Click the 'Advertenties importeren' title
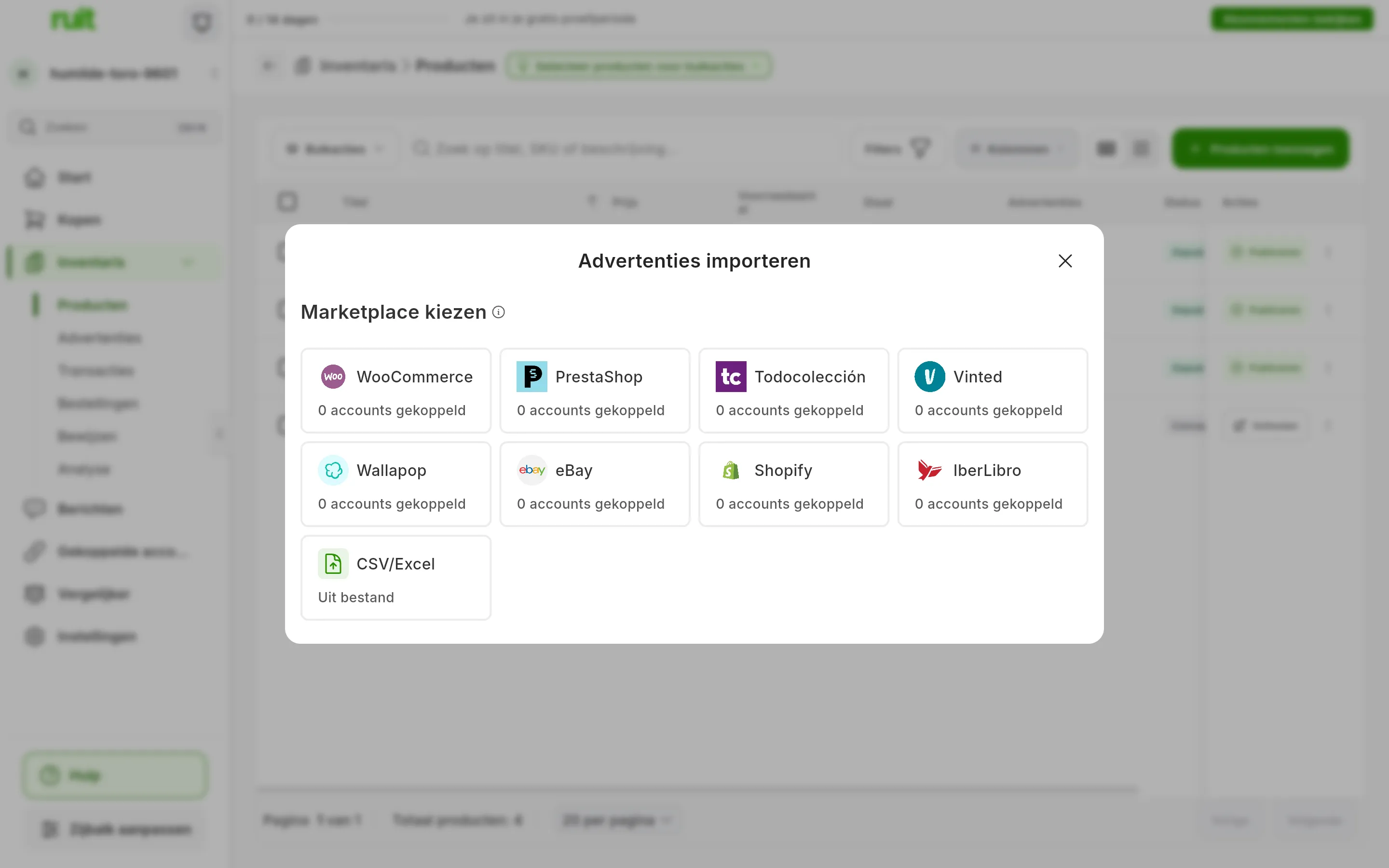The width and height of the screenshot is (1389, 868). tap(694, 260)
